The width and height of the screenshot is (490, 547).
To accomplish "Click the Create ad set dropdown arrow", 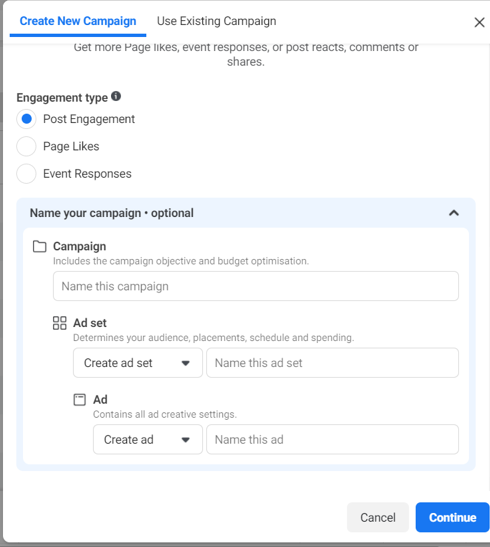I will point(186,363).
